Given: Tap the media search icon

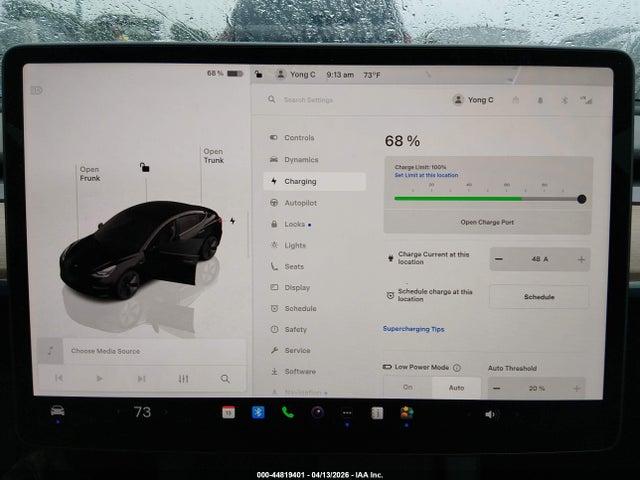Looking at the screenshot, I should point(225,379).
